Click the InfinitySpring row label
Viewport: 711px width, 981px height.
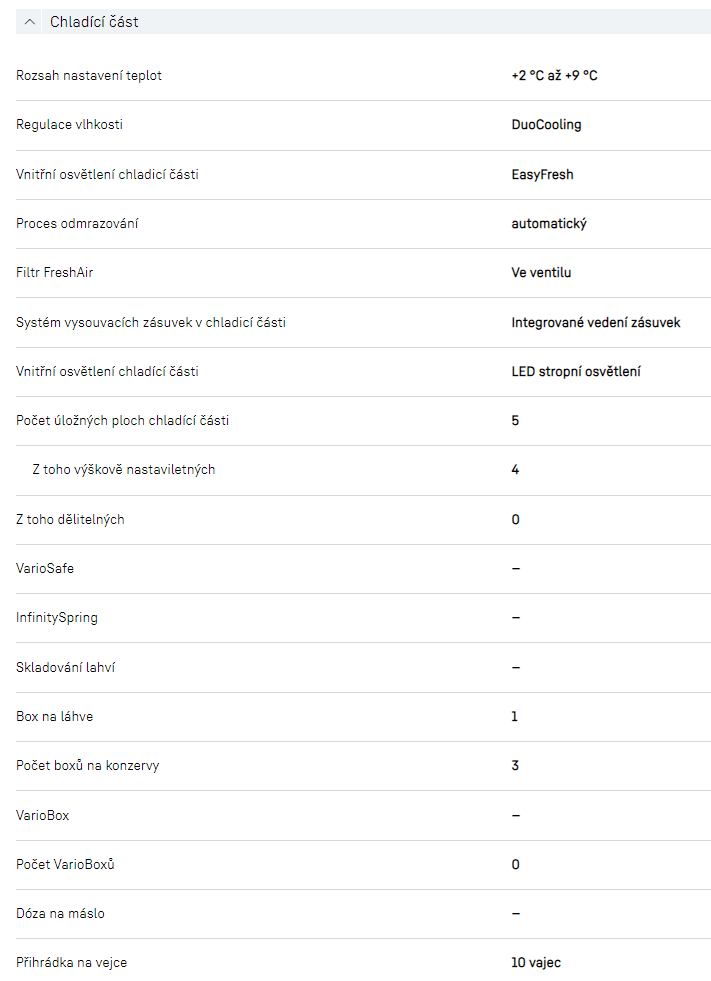click(x=57, y=618)
